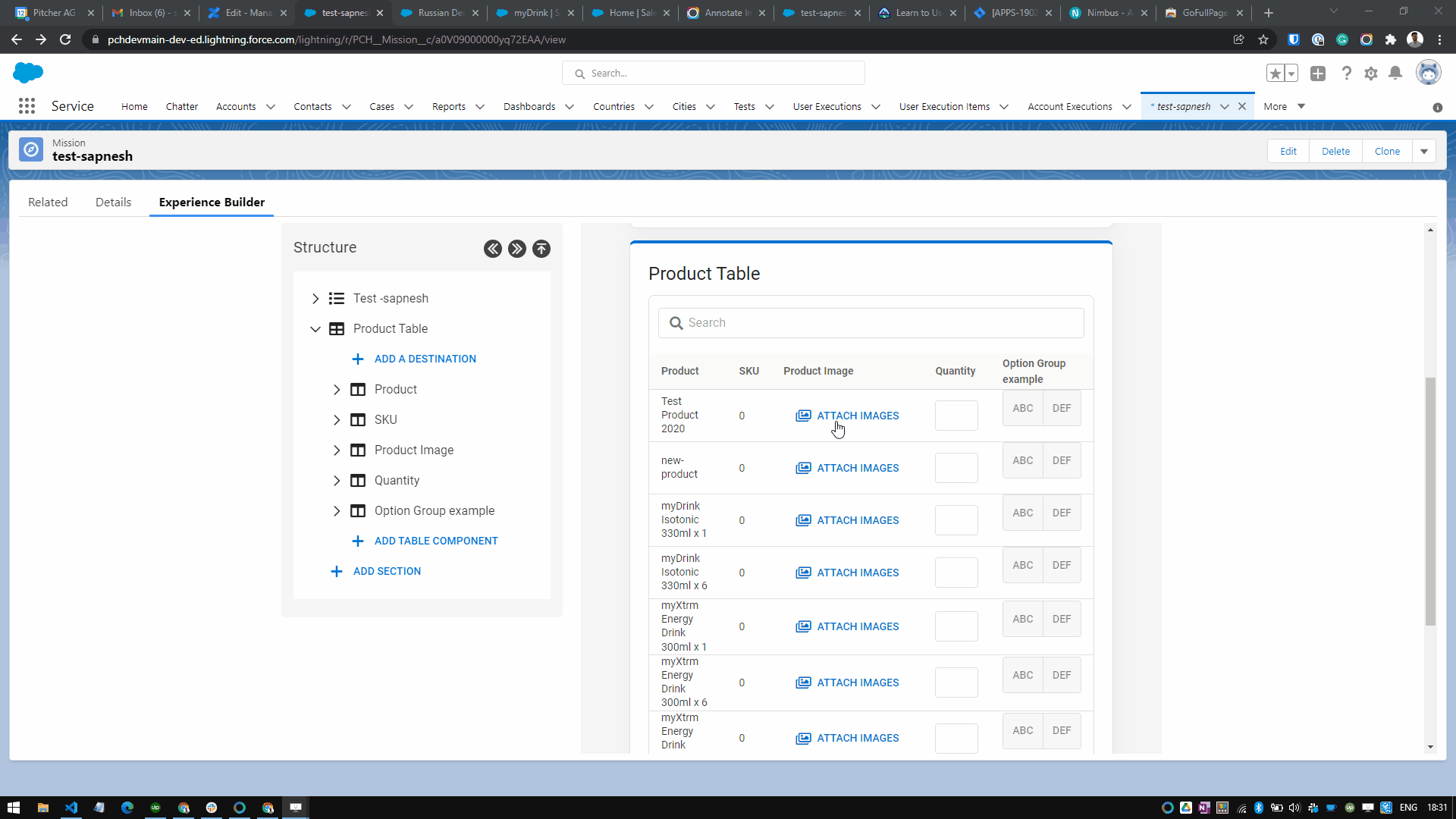Toggle DEF option for new-product row
This screenshot has width=1456, height=819.
[1062, 460]
